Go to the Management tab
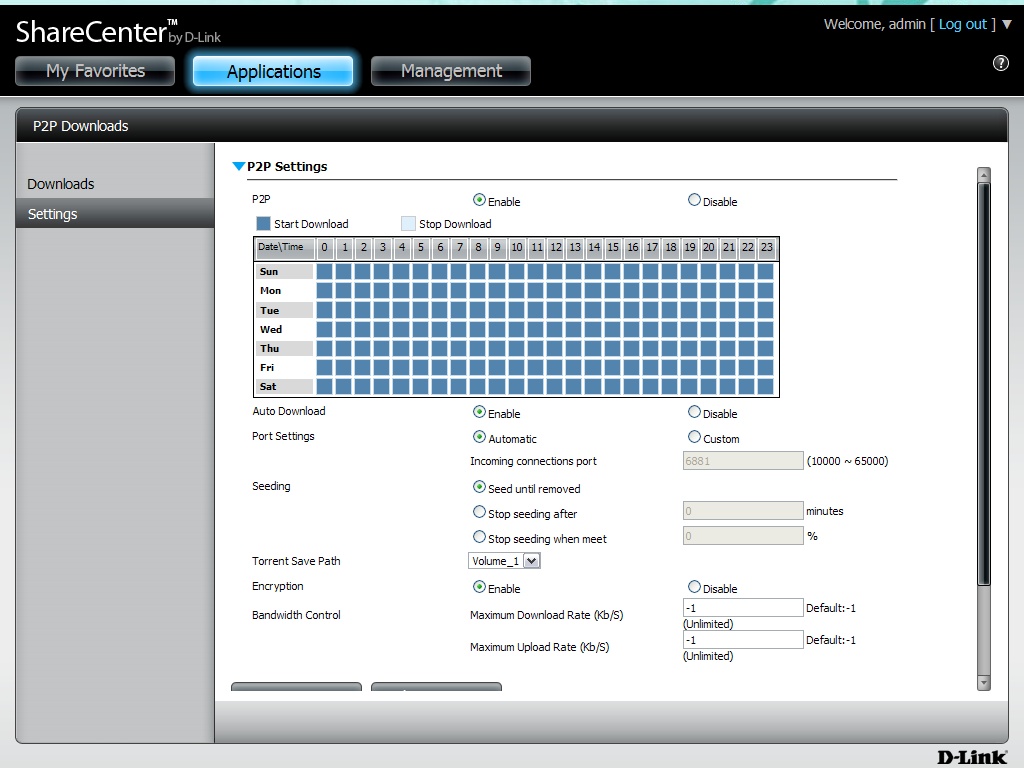This screenshot has height=768, width=1024. pos(451,71)
